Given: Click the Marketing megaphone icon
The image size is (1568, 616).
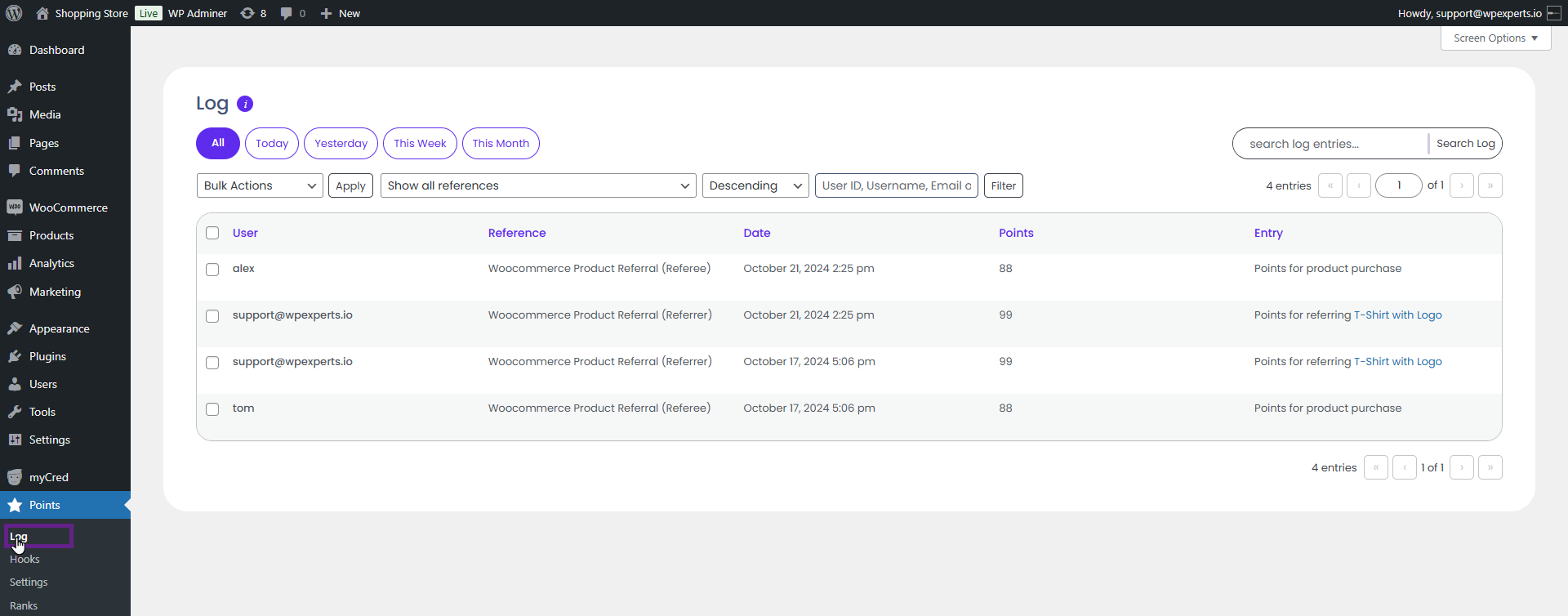Looking at the screenshot, I should (15, 292).
